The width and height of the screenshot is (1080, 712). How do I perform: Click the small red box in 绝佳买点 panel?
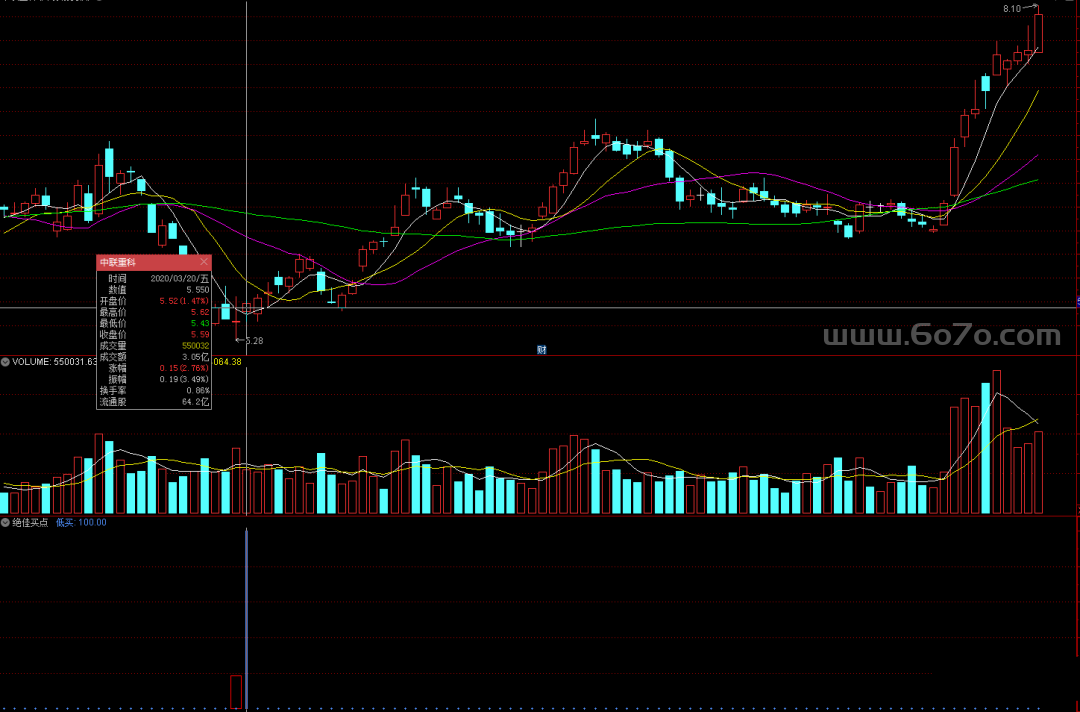click(236, 691)
